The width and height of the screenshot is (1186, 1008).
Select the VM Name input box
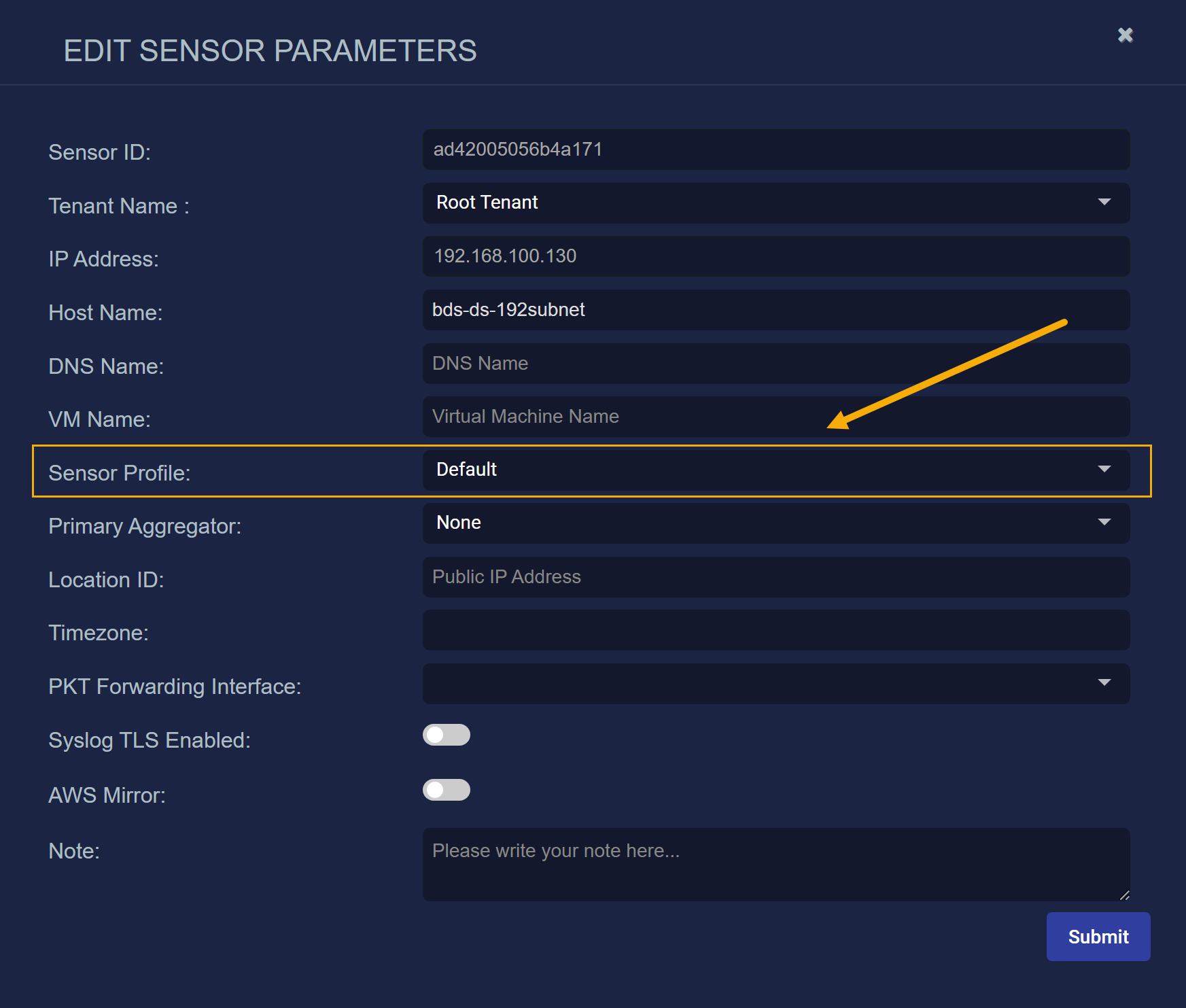click(775, 417)
